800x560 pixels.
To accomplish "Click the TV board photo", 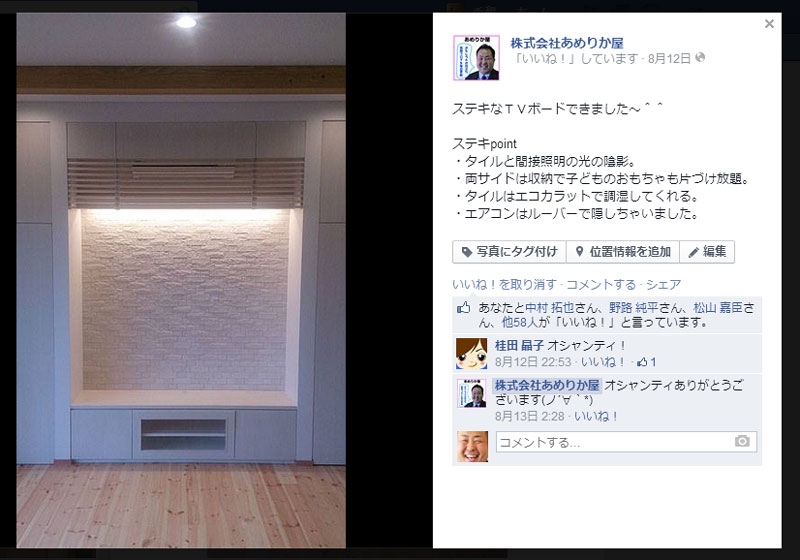I will coord(181,281).
